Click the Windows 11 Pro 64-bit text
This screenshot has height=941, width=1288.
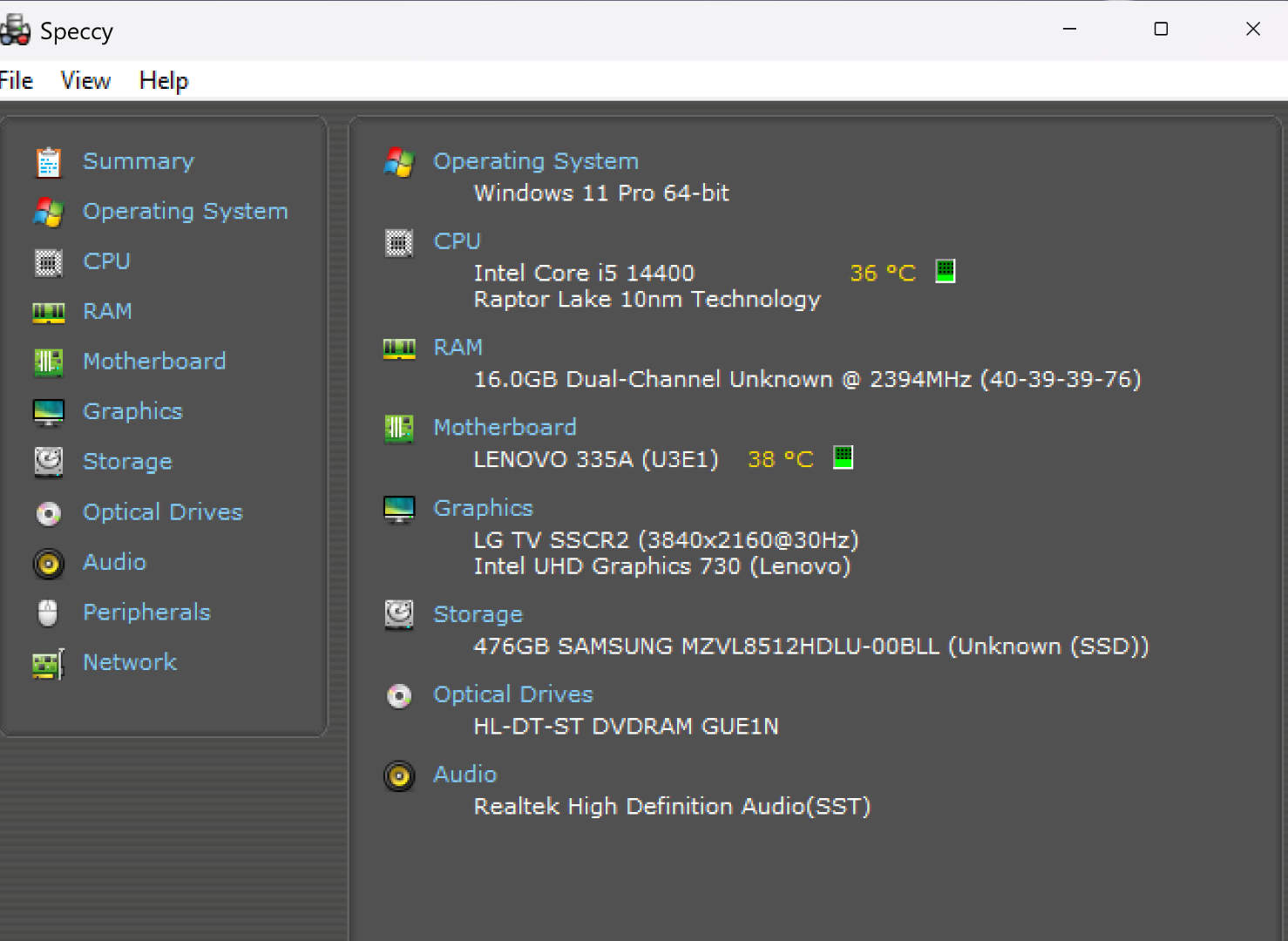point(601,193)
